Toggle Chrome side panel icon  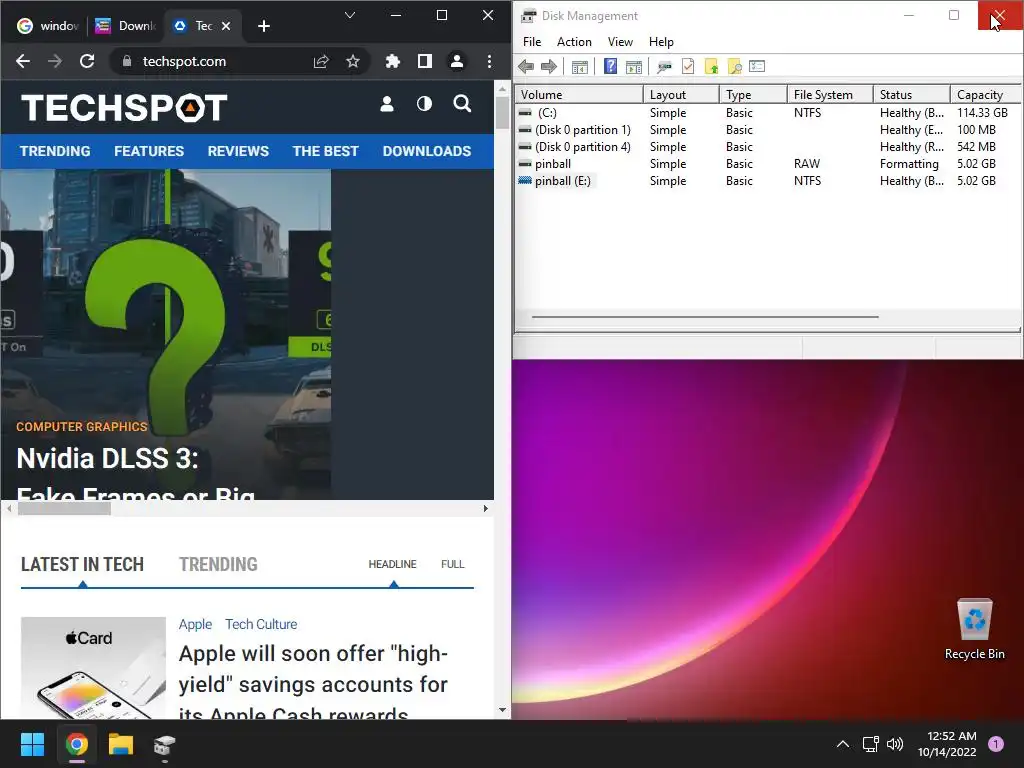tap(424, 61)
